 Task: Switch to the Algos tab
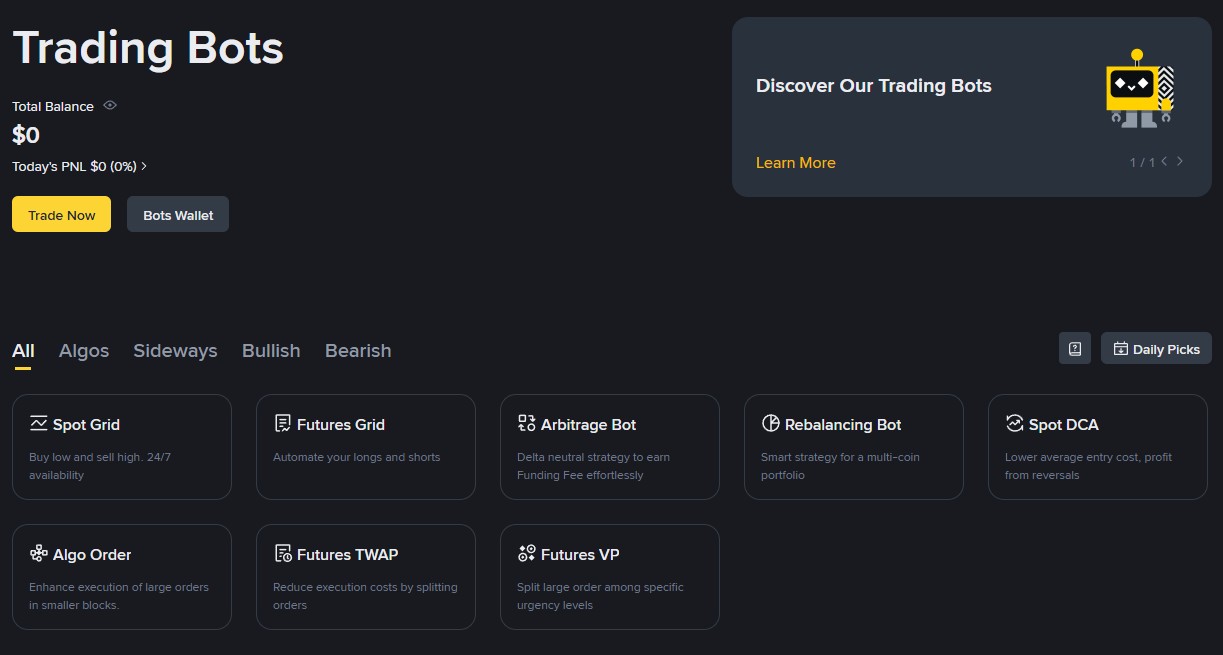tap(84, 351)
